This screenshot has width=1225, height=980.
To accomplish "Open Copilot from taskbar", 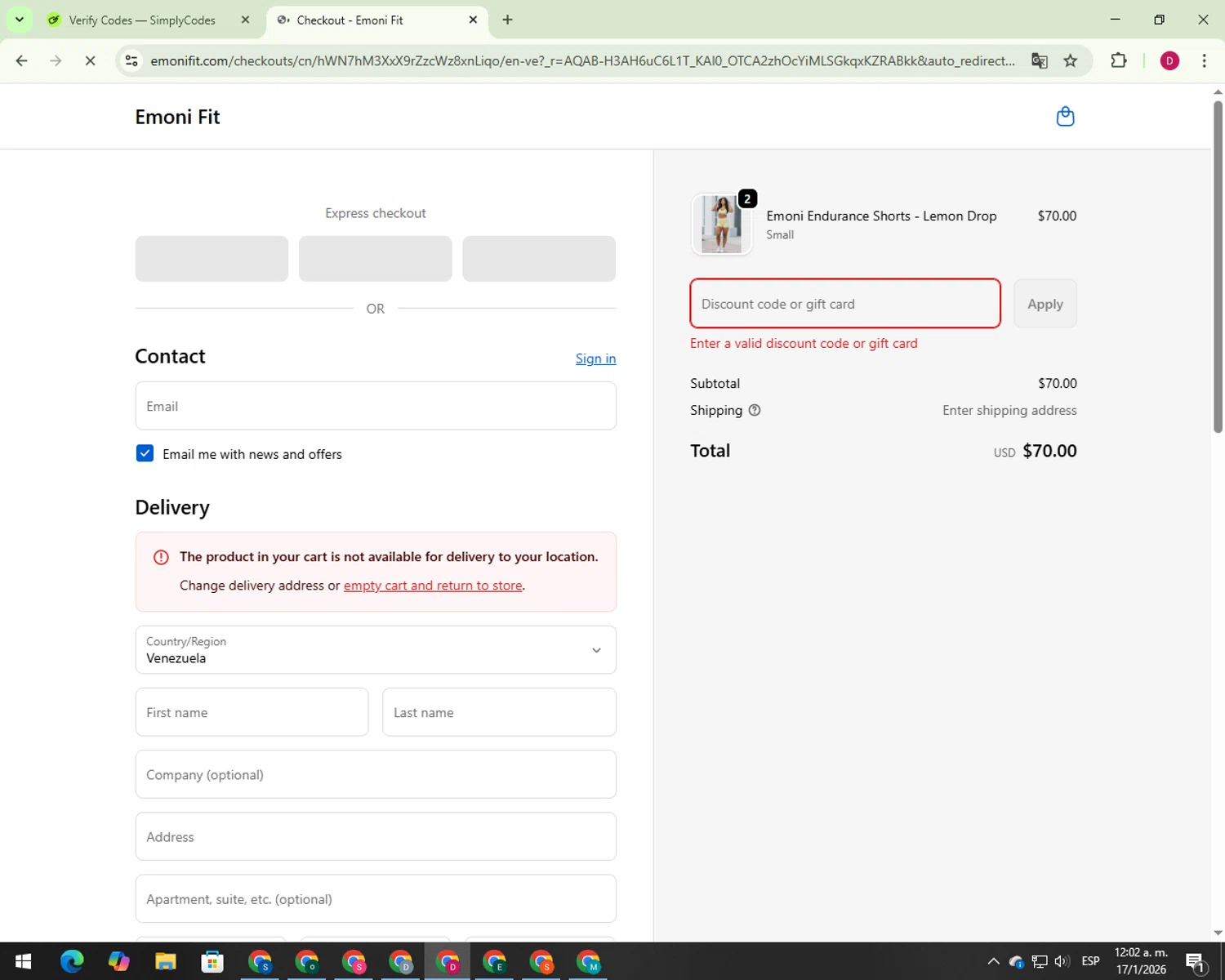I will 119,961.
